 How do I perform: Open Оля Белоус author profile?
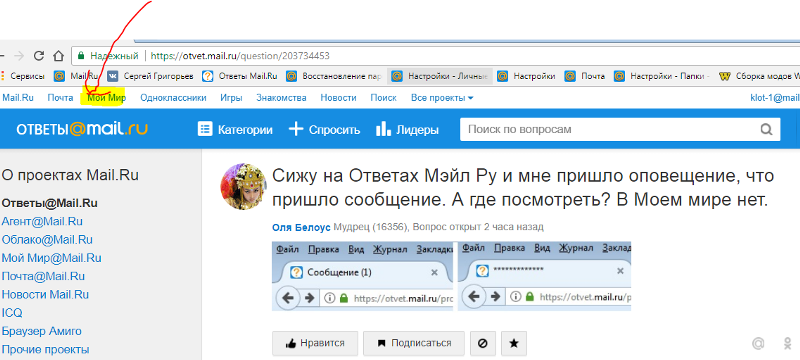tap(302, 226)
